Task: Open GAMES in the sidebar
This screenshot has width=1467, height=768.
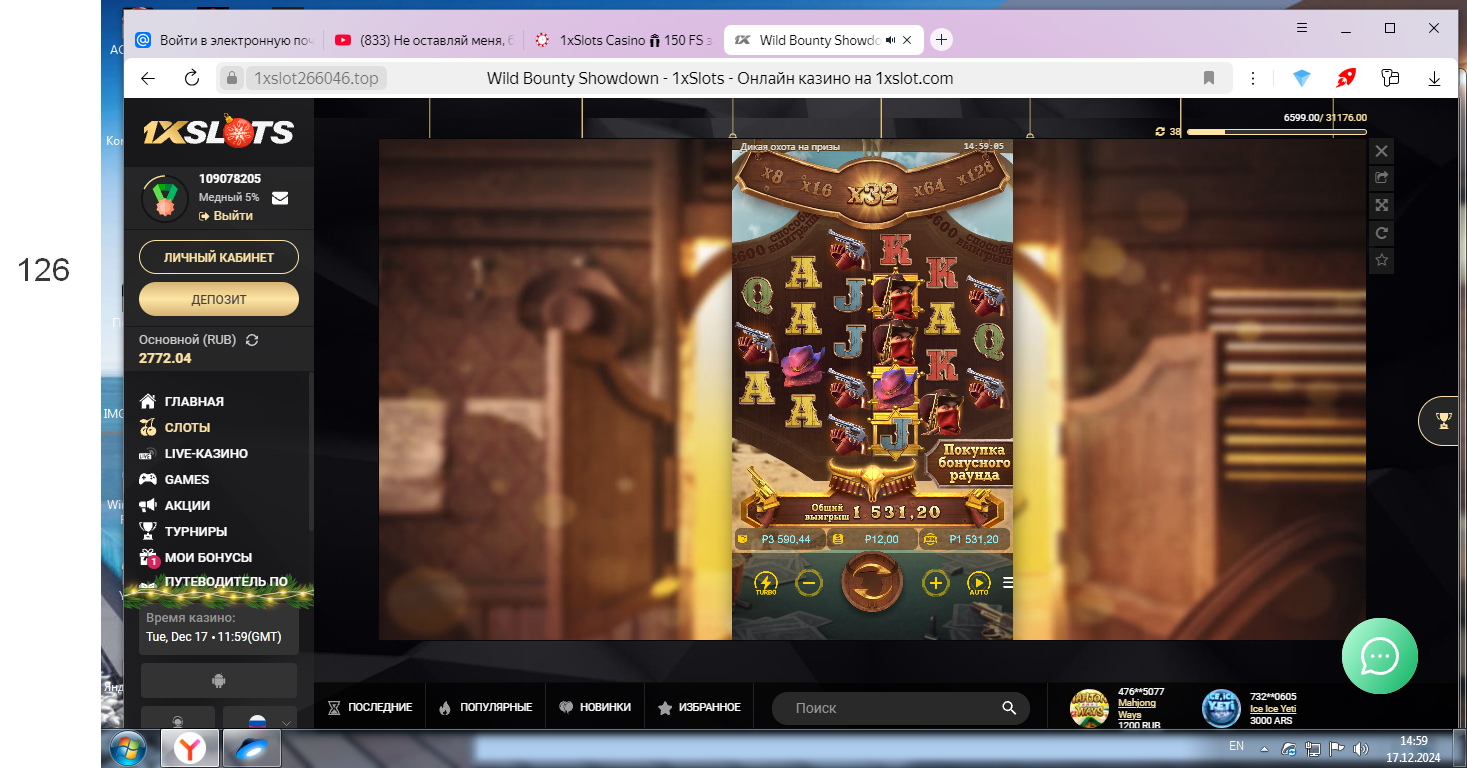Action: pyautogui.click(x=175, y=479)
